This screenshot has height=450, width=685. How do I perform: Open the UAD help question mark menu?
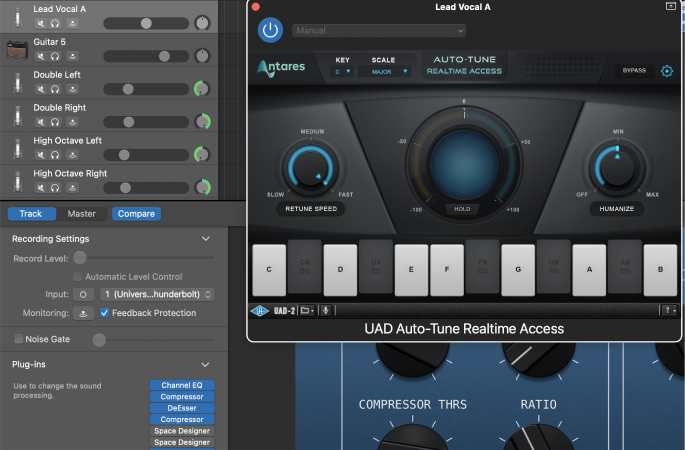pyautogui.click(x=669, y=311)
